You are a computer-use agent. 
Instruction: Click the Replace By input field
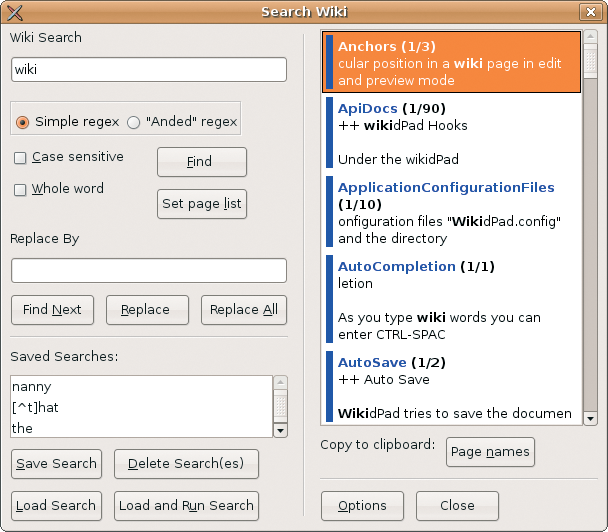[149, 270]
